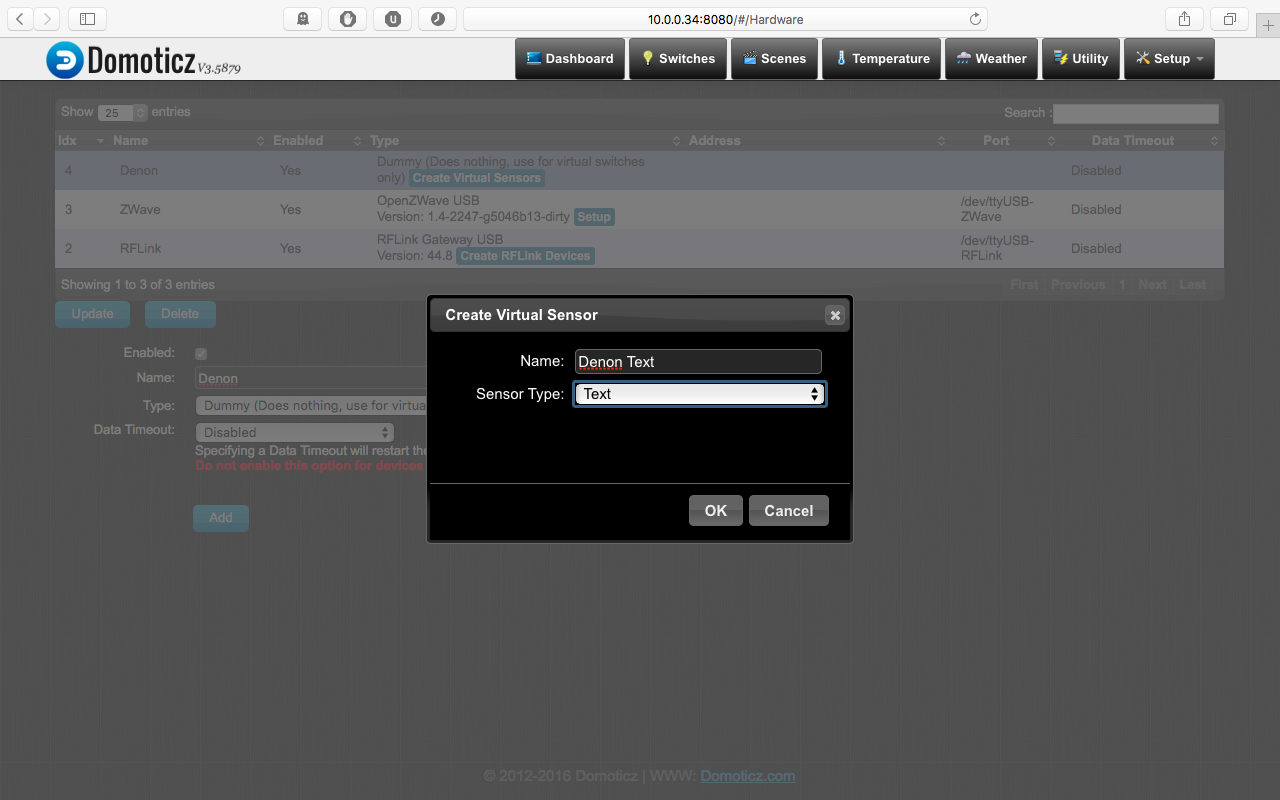The width and height of the screenshot is (1280, 800).
Task: Change the Show entries count dropdown
Action: point(123,113)
